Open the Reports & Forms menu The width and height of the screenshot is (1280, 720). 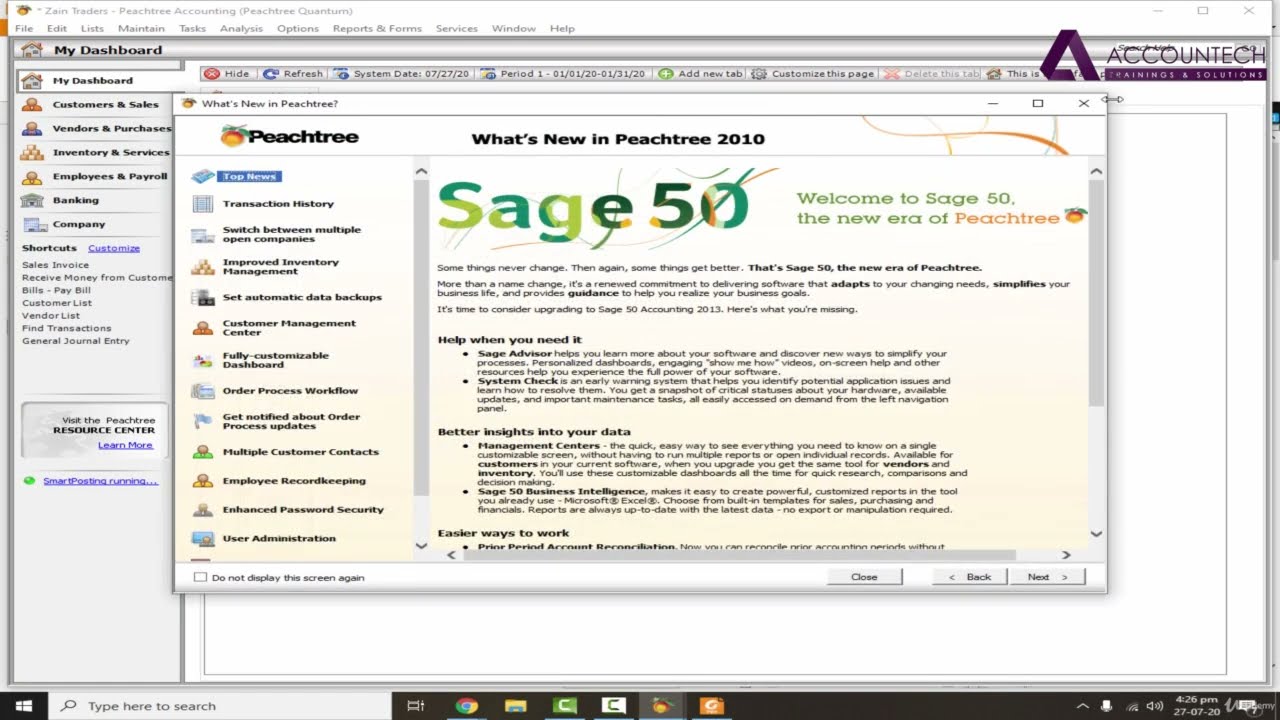point(377,28)
